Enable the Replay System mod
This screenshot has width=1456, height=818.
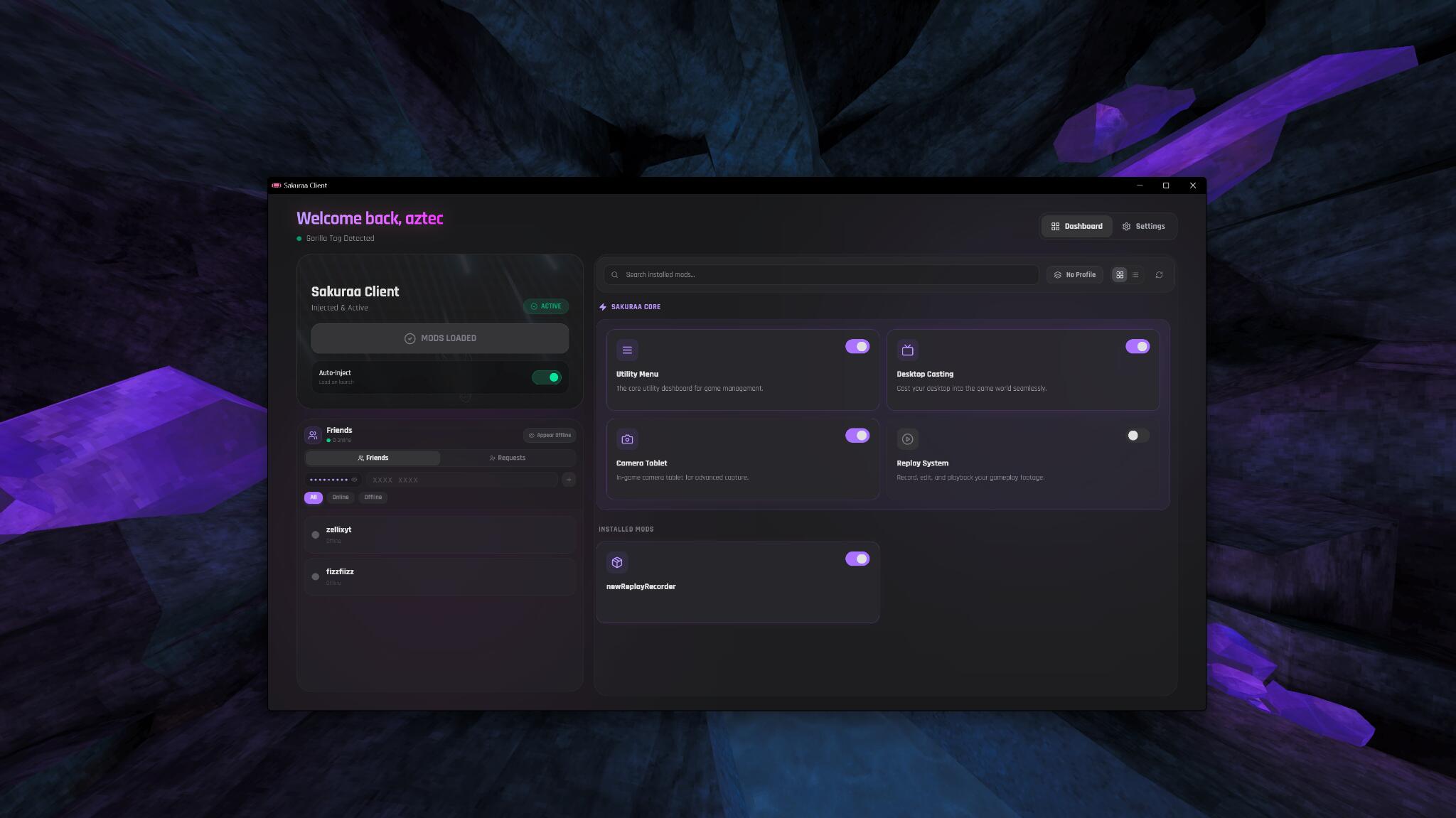click(x=1137, y=436)
